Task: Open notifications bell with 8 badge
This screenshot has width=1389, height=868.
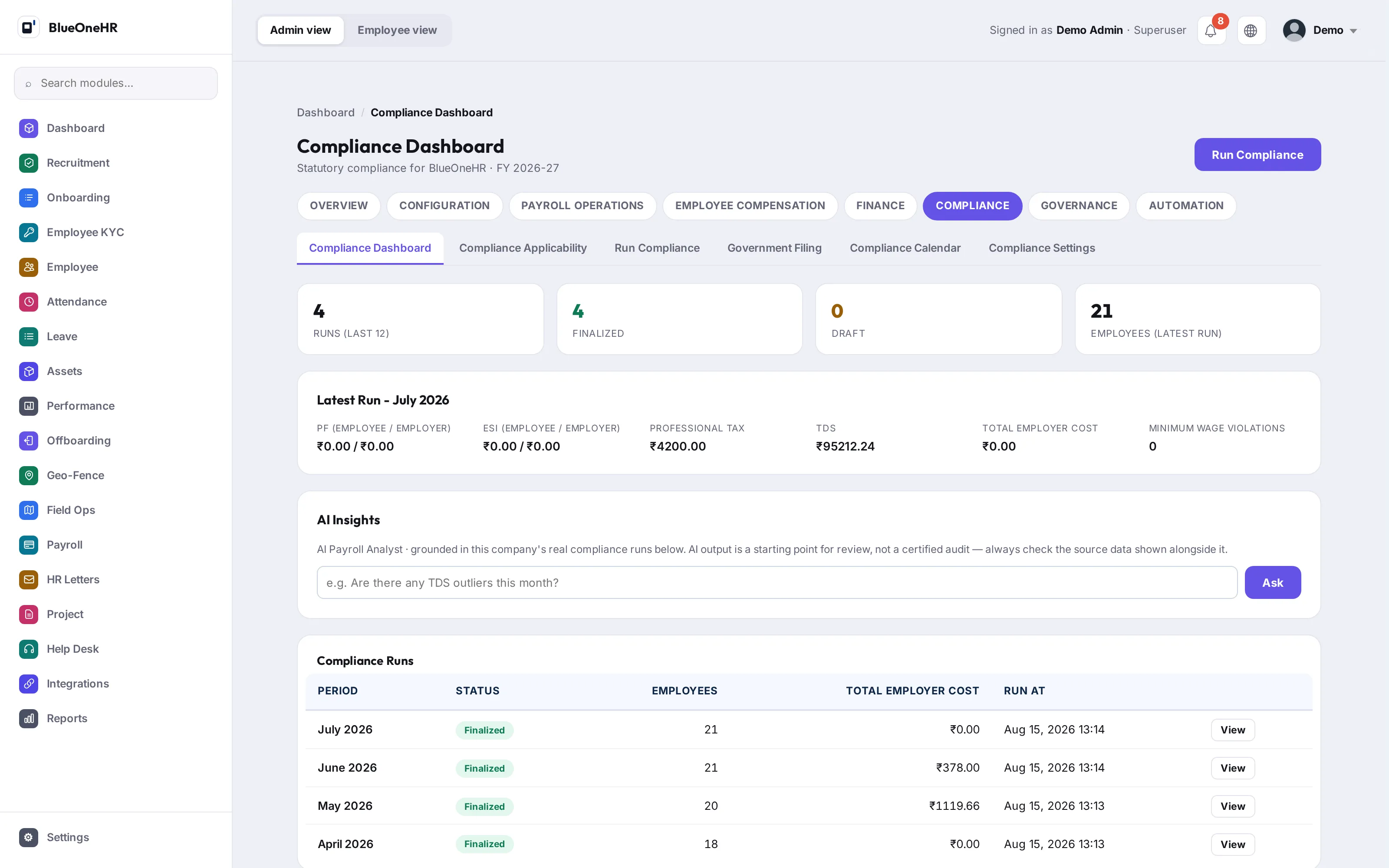Action: click(1211, 30)
